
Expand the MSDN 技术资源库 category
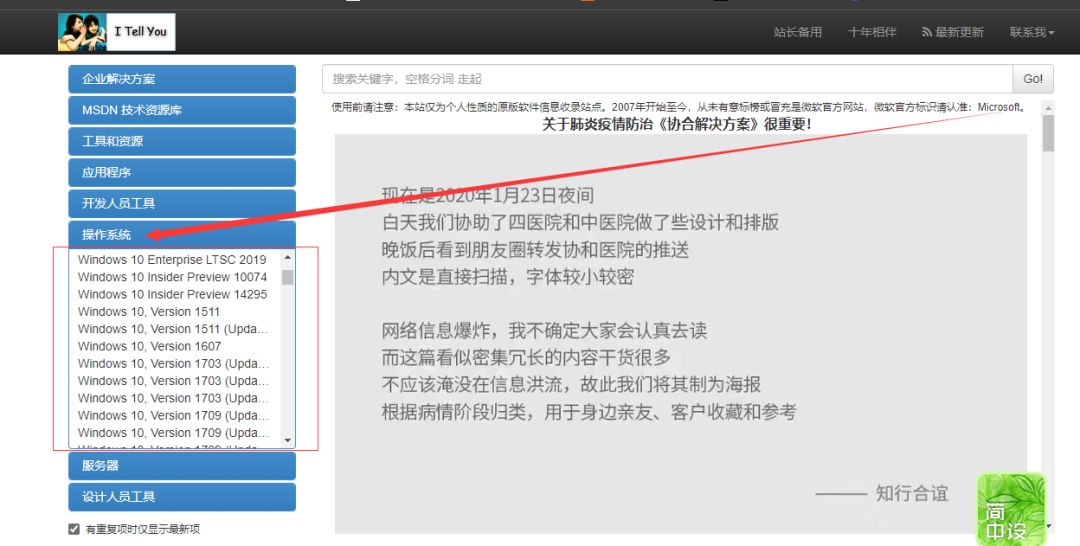(x=182, y=110)
